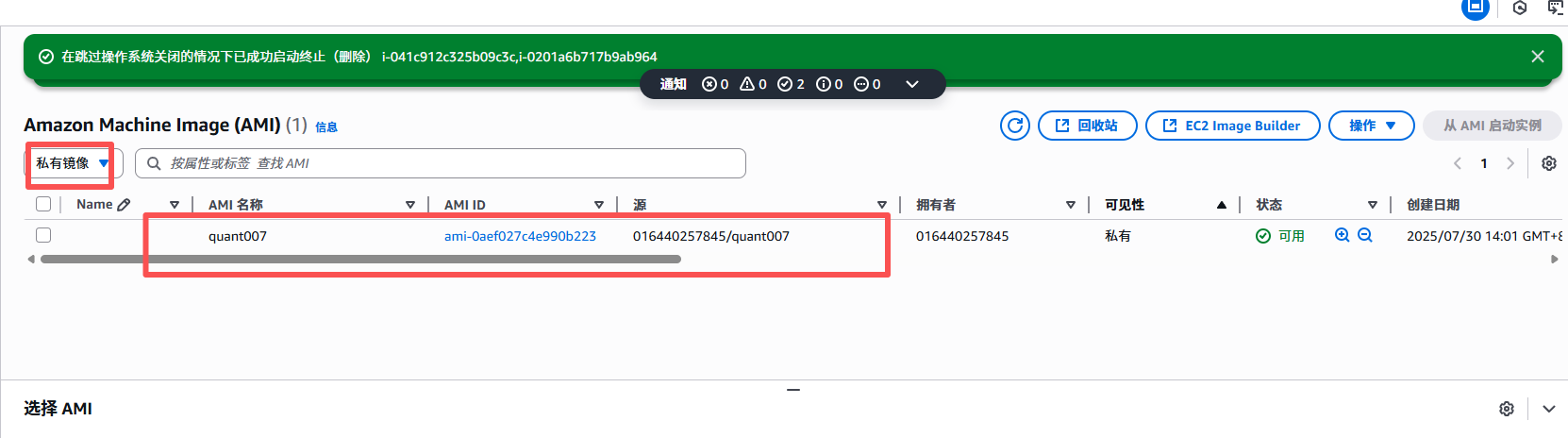1568x438 pixels.
Task: Open AMI link ami-0aef027c4e990b223
Action: tap(520, 236)
